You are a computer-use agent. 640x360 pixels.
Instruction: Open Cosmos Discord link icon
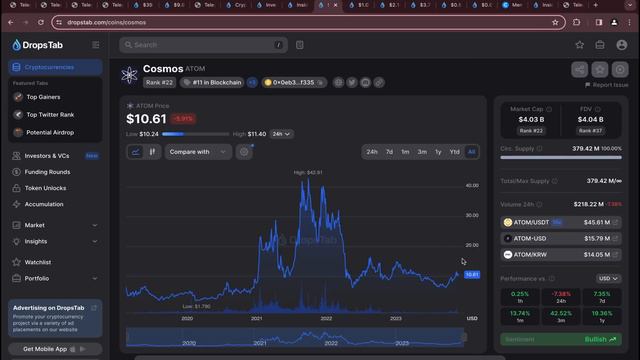click(365, 82)
